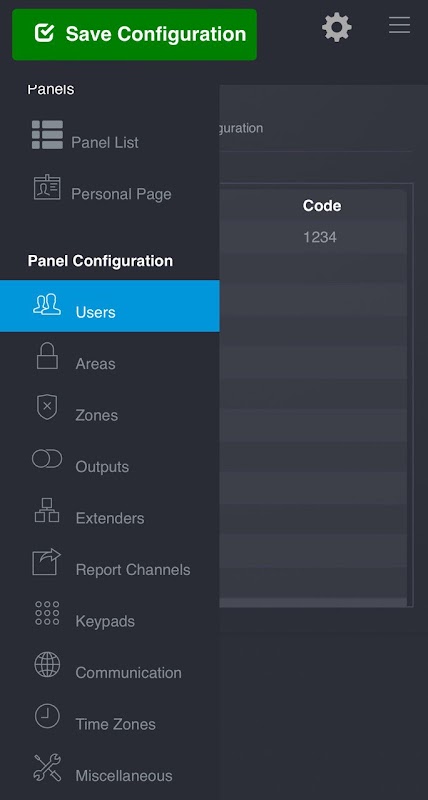Select the Users menu item

110,306
